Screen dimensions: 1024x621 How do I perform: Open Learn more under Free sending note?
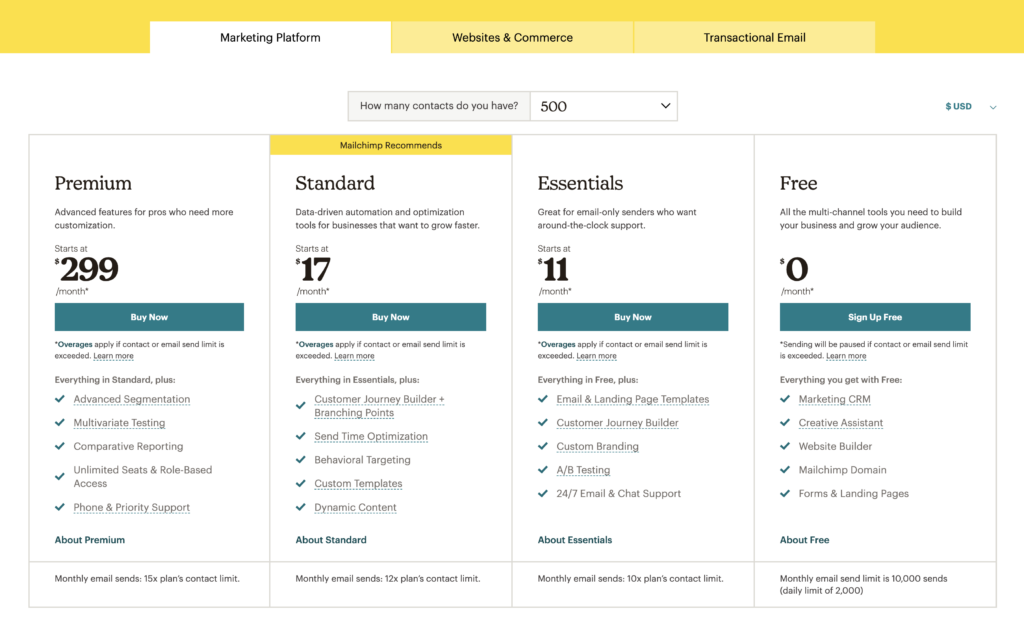pyautogui.click(x=846, y=356)
